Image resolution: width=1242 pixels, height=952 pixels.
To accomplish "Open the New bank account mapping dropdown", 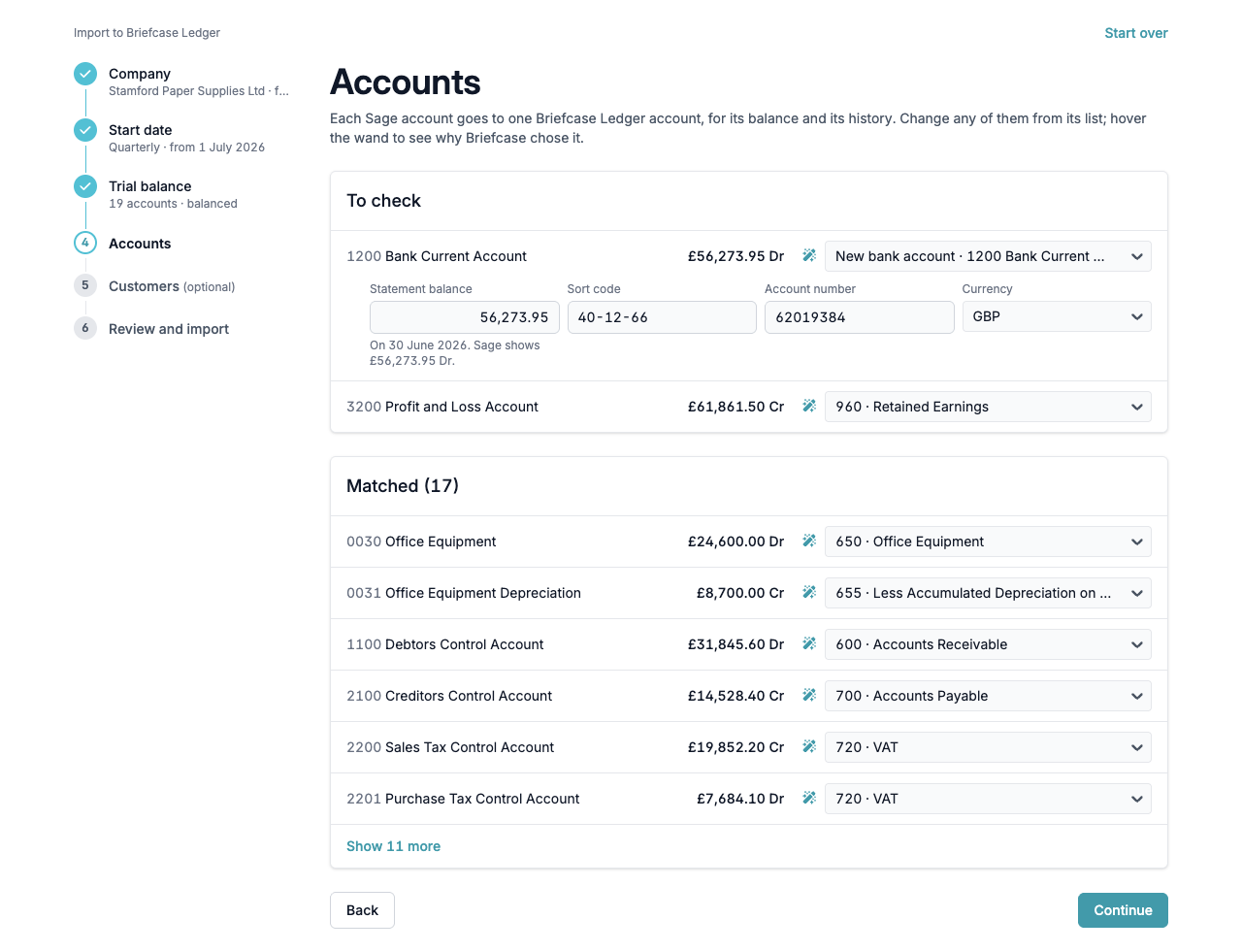I will (988, 256).
